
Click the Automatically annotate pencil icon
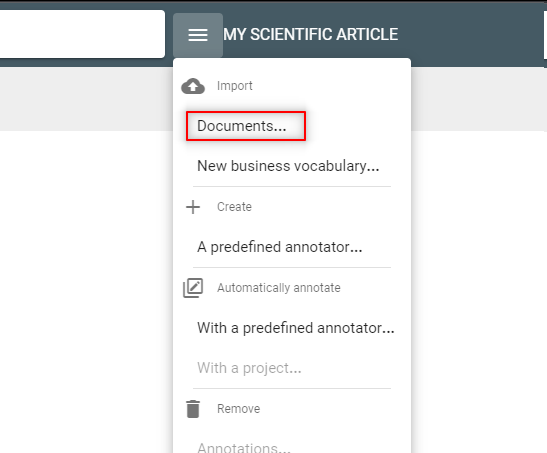[193, 288]
